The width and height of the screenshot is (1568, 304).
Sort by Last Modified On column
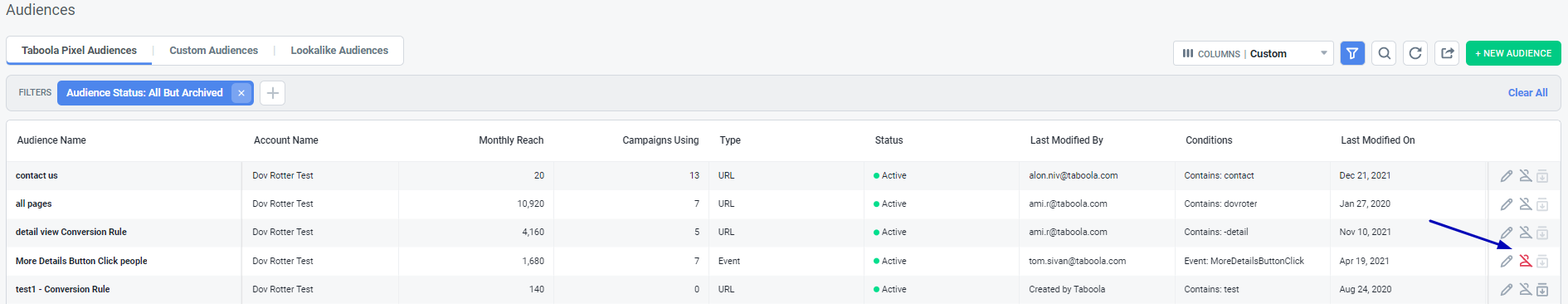coord(1377,140)
